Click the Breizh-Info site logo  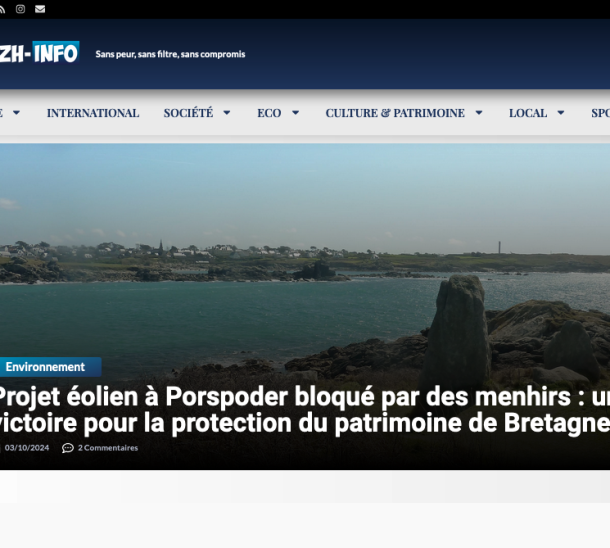(39, 53)
